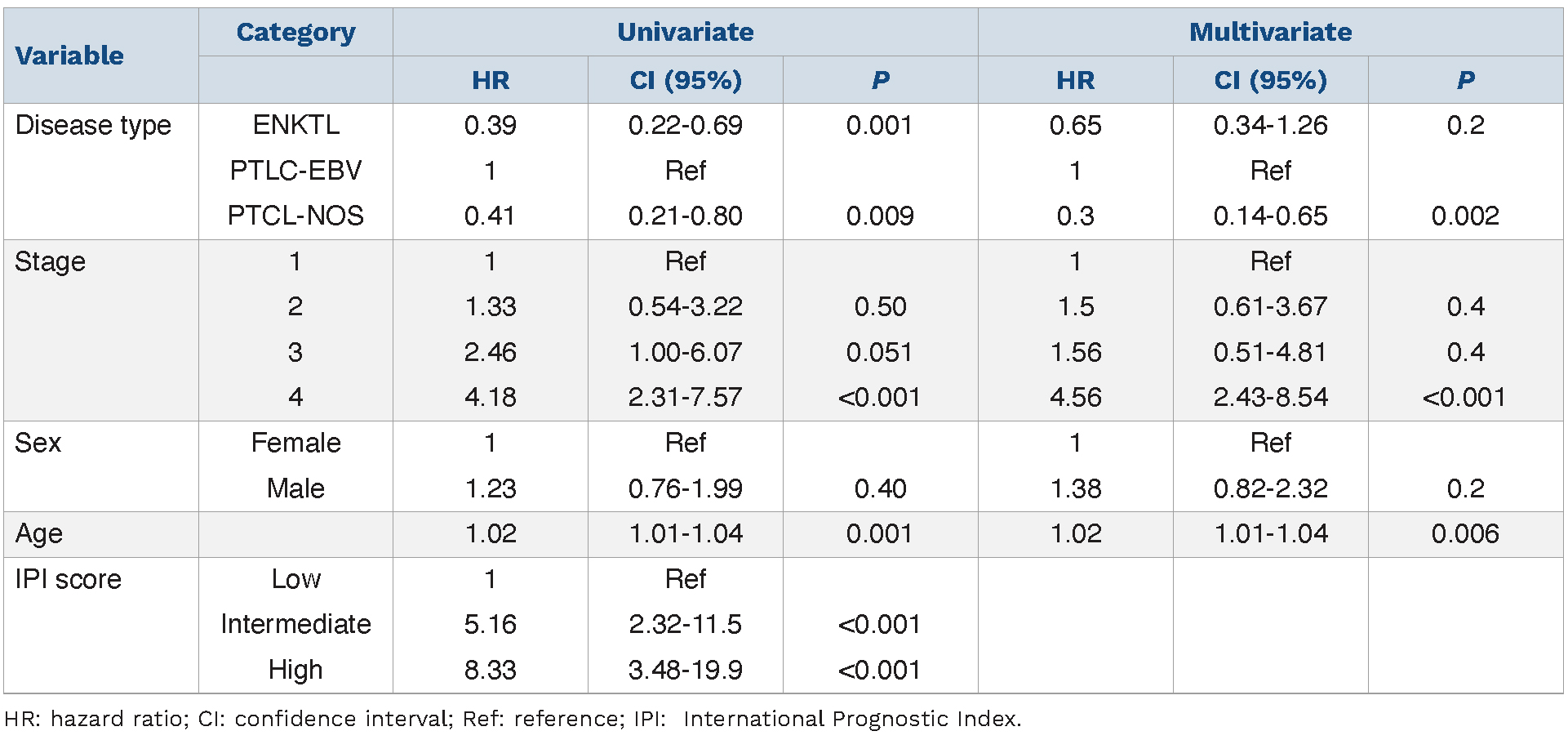Select the Age row label
The width and height of the screenshot is (1568, 740).
point(38,533)
